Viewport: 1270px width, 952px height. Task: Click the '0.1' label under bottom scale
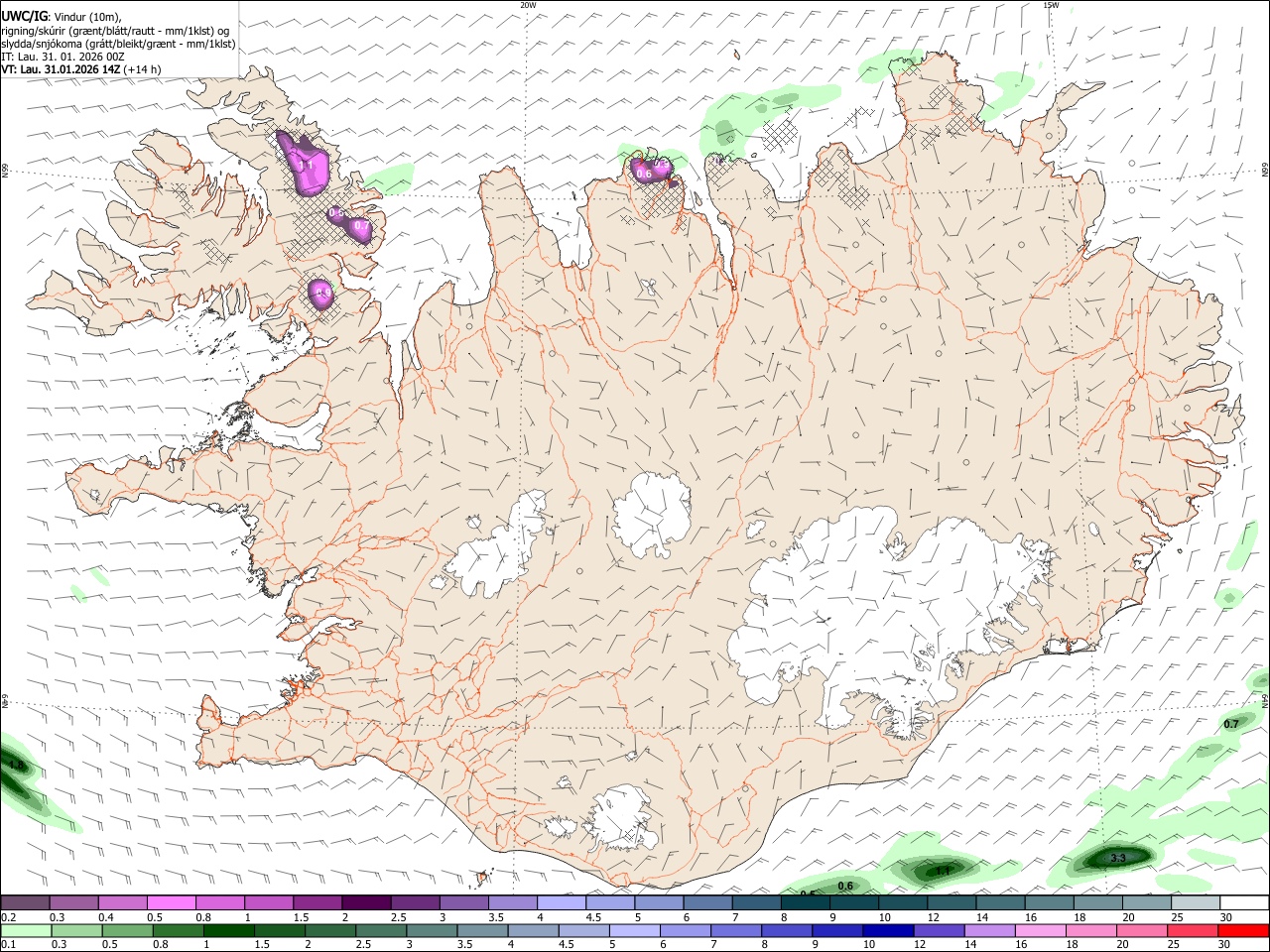8,945
